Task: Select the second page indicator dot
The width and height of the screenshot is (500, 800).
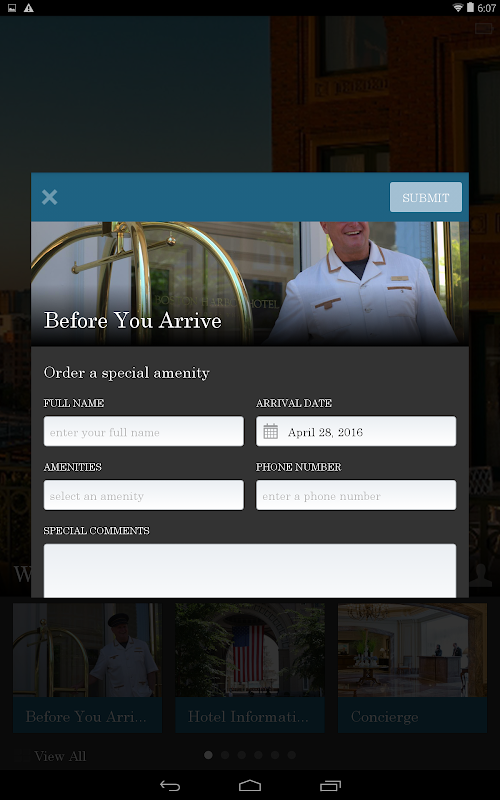Action: pos(225,755)
